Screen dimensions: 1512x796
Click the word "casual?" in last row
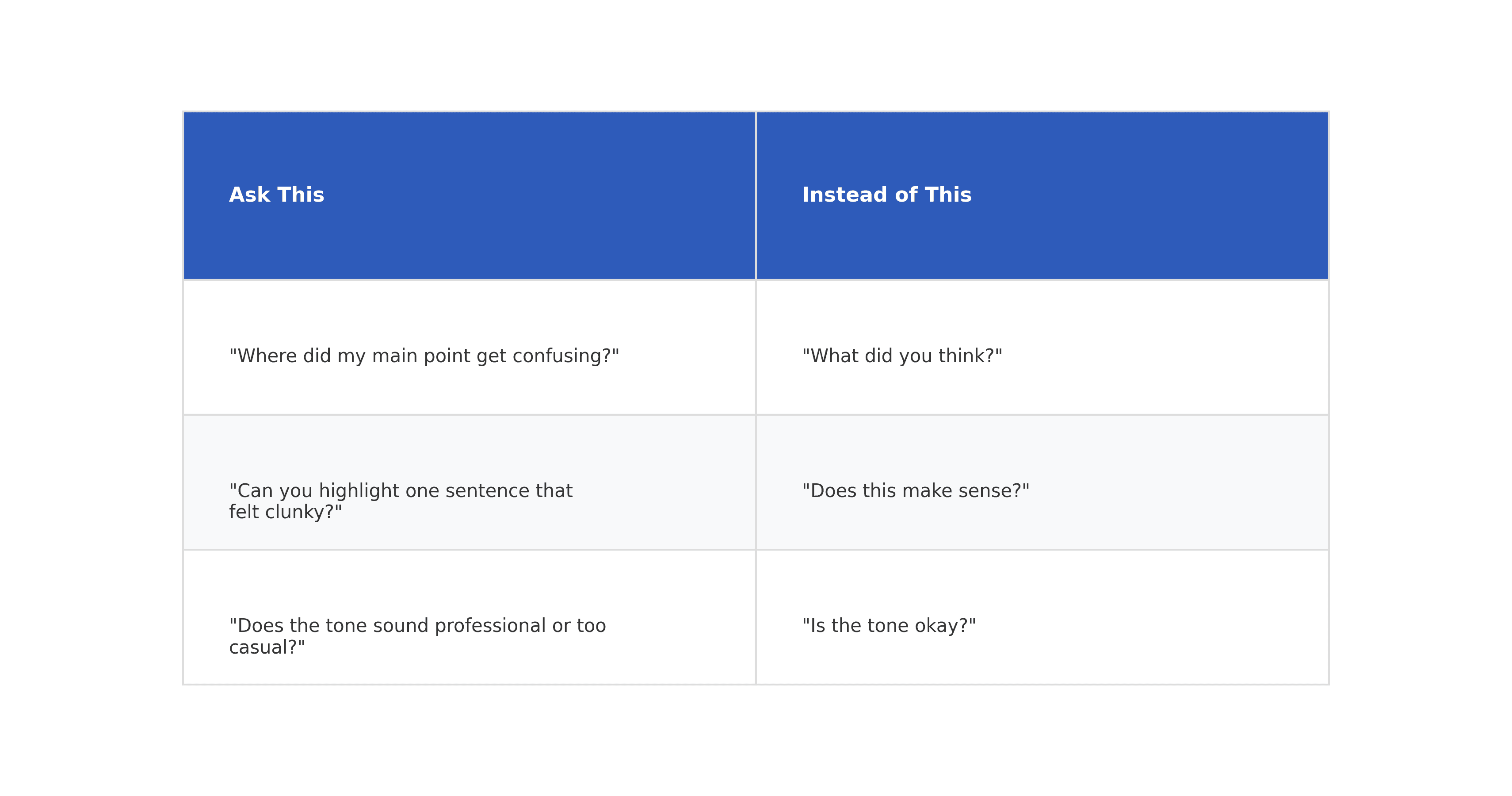tap(267, 647)
